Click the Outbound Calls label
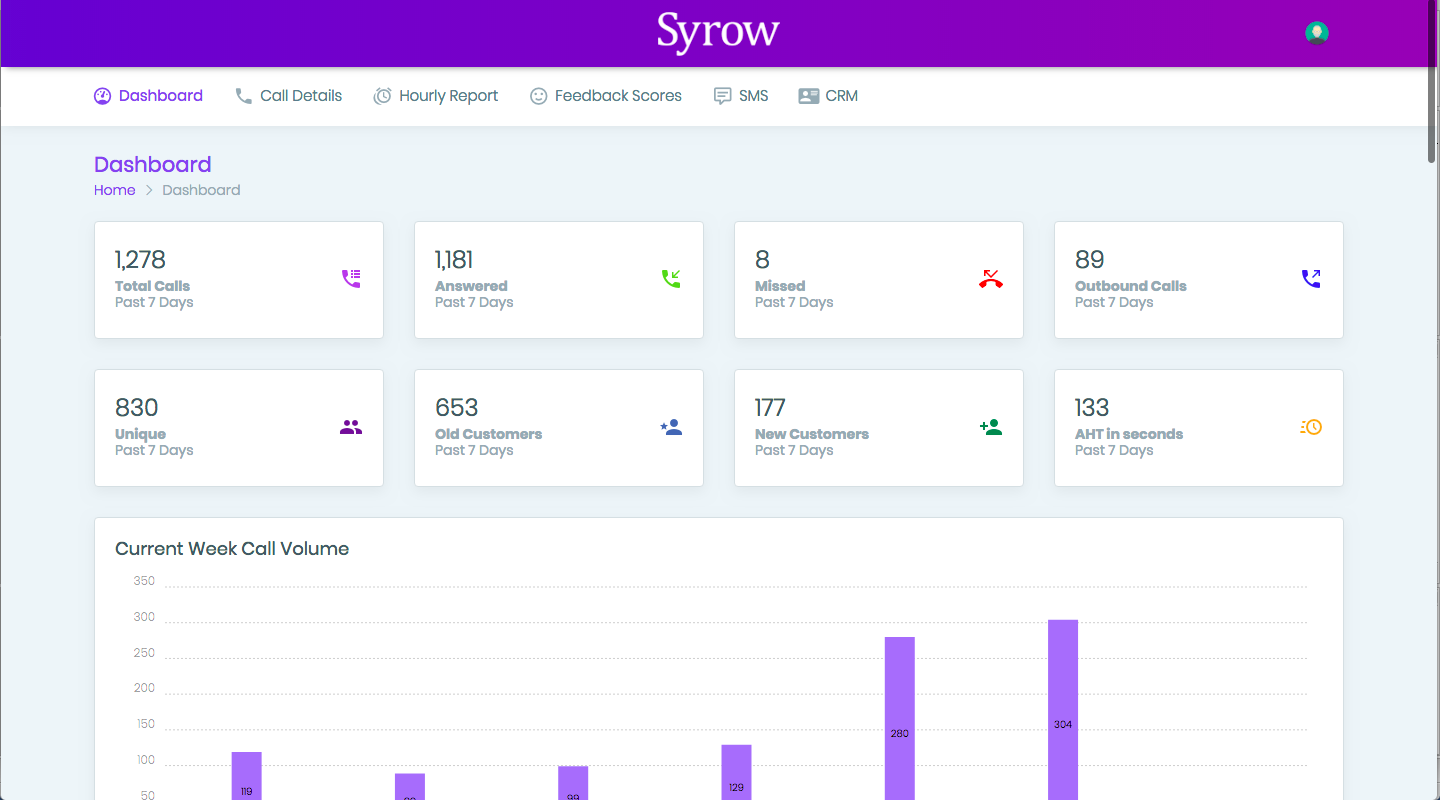This screenshot has height=800, width=1440. coord(1131,286)
